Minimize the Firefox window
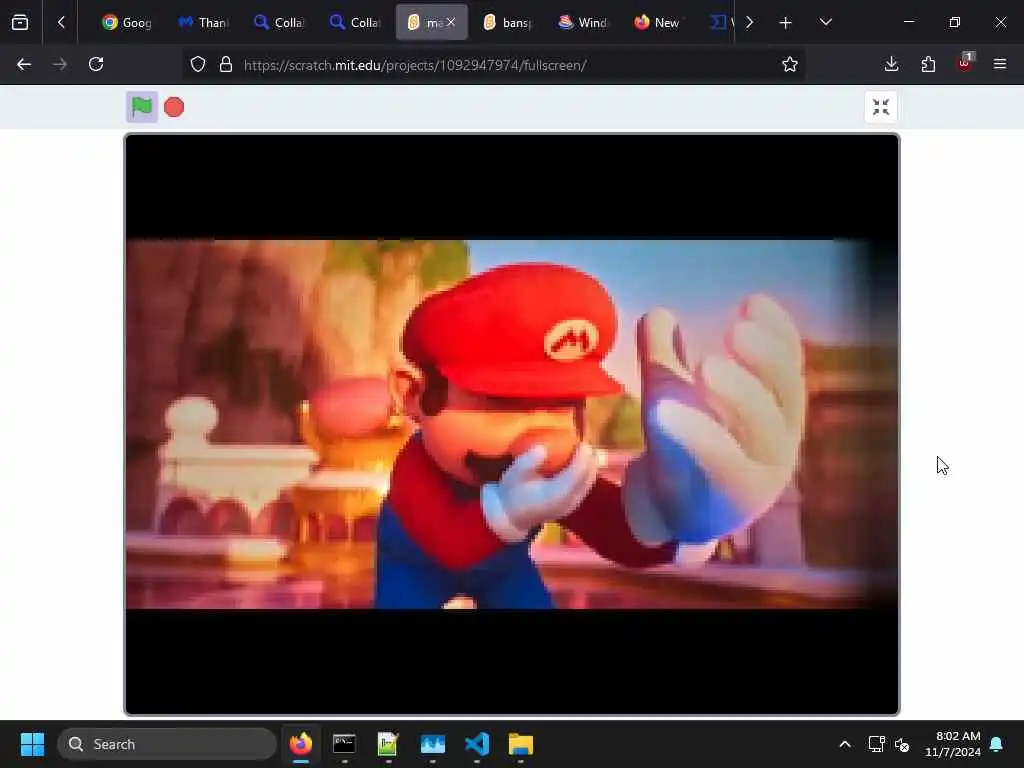Image resolution: width=1024 pixels, height=768 pixels. [908, 22]
